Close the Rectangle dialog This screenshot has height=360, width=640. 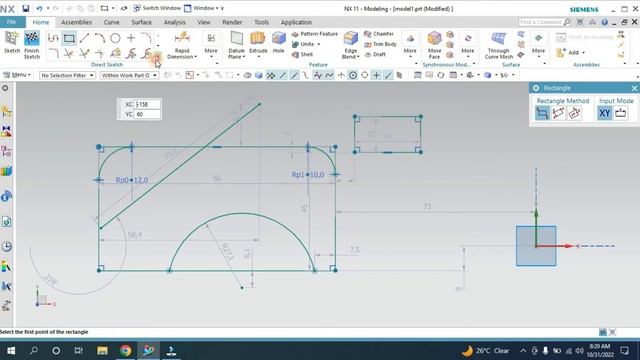634,88
